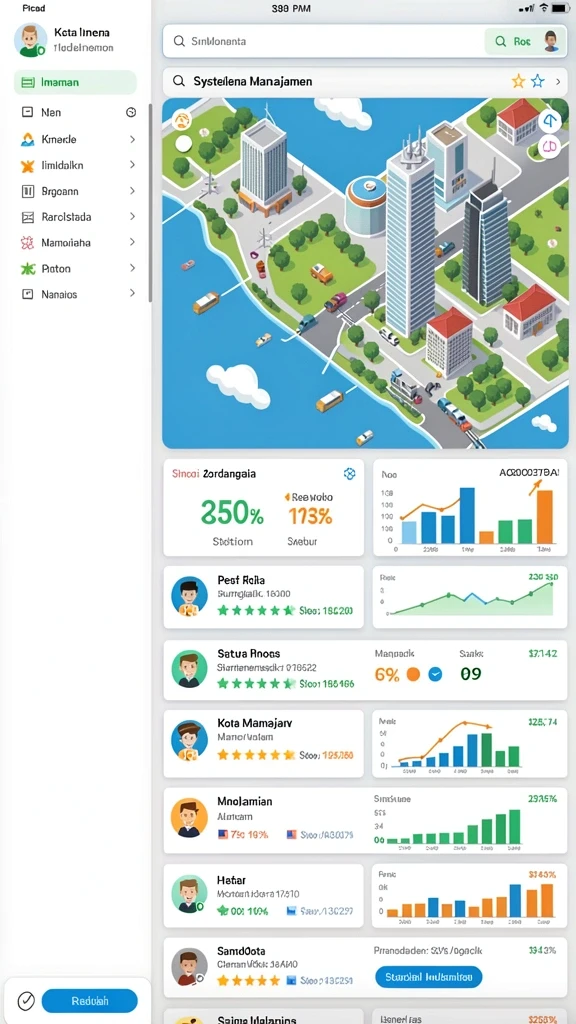The height and width of the screenshot is (1024, 576).
Task: Click the green Paton star icon
Action: (x=27, y=268)
